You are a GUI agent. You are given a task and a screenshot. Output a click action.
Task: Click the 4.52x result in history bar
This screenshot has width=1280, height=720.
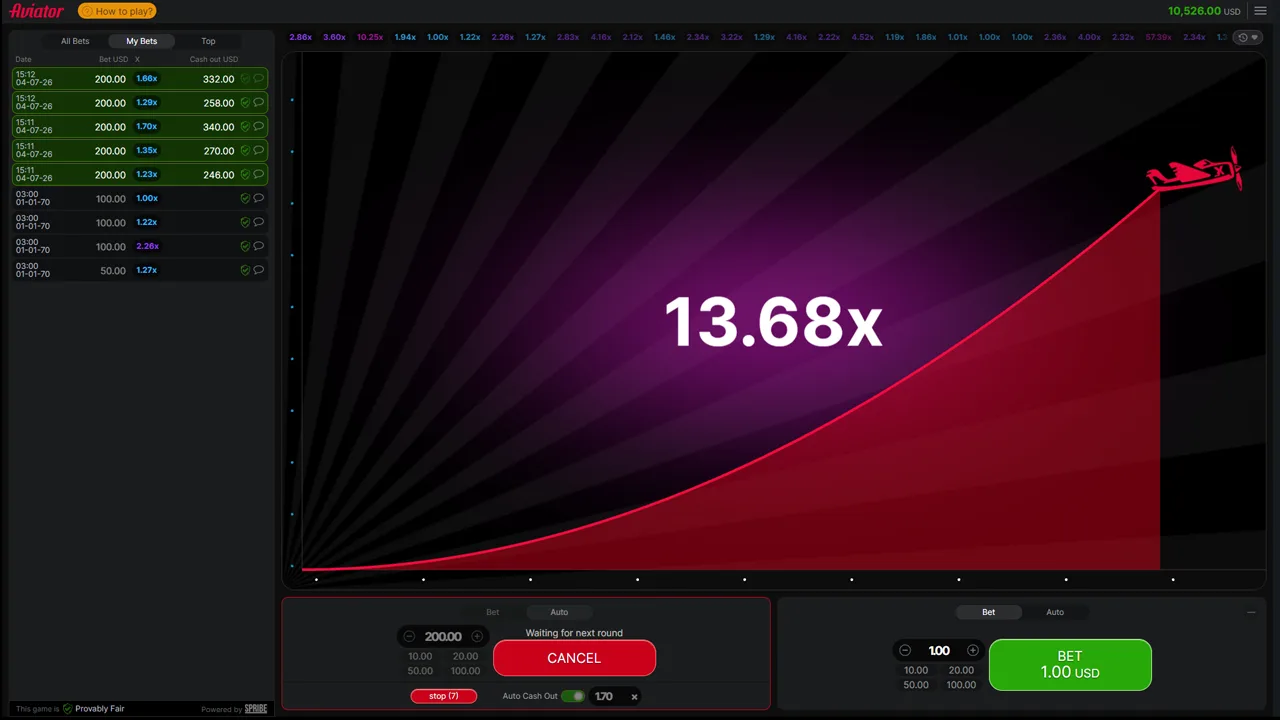[x=862, y=37]
